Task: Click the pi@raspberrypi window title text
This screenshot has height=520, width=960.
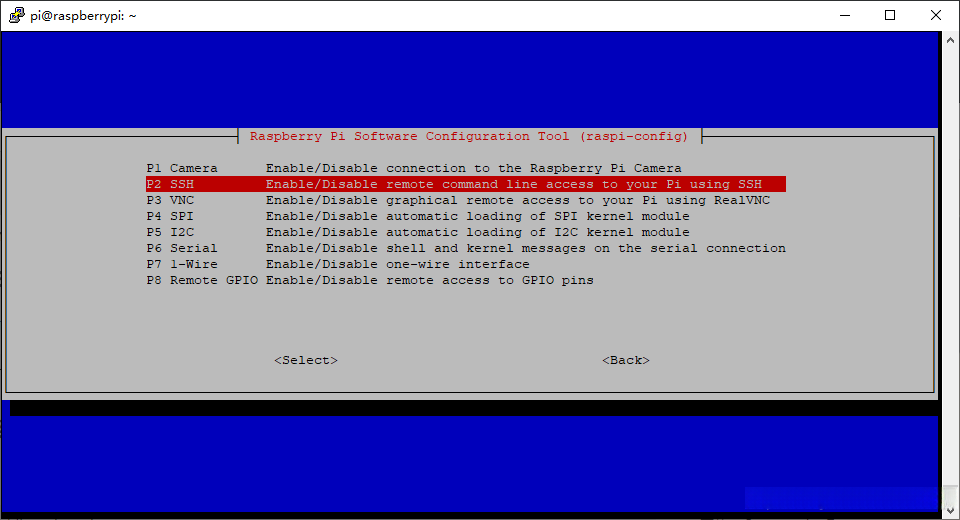Action: pyautogui.click(x=83, y=16)
